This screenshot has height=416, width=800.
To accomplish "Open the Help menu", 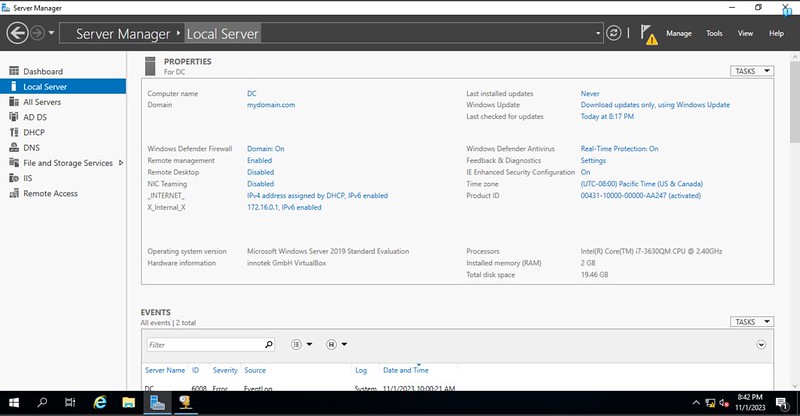I will coord(776,34).
